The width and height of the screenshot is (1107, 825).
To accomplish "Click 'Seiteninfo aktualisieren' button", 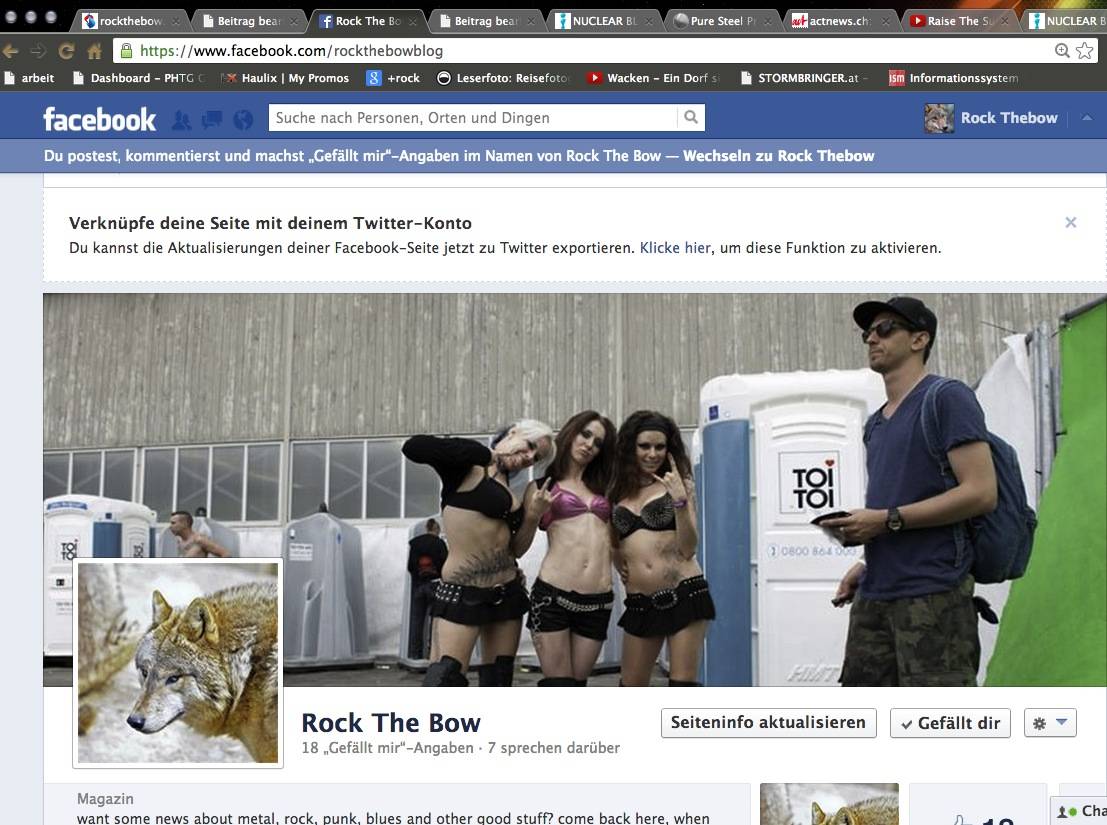I will (x=768, y=723).
